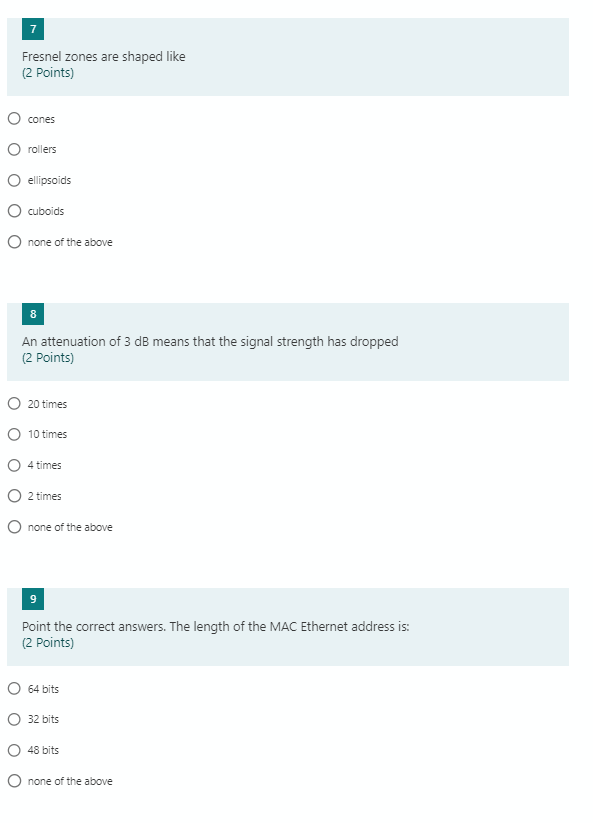Choose "64 bits" for the MAC address question
Screen dimensions: 593x823
point(13,689)
